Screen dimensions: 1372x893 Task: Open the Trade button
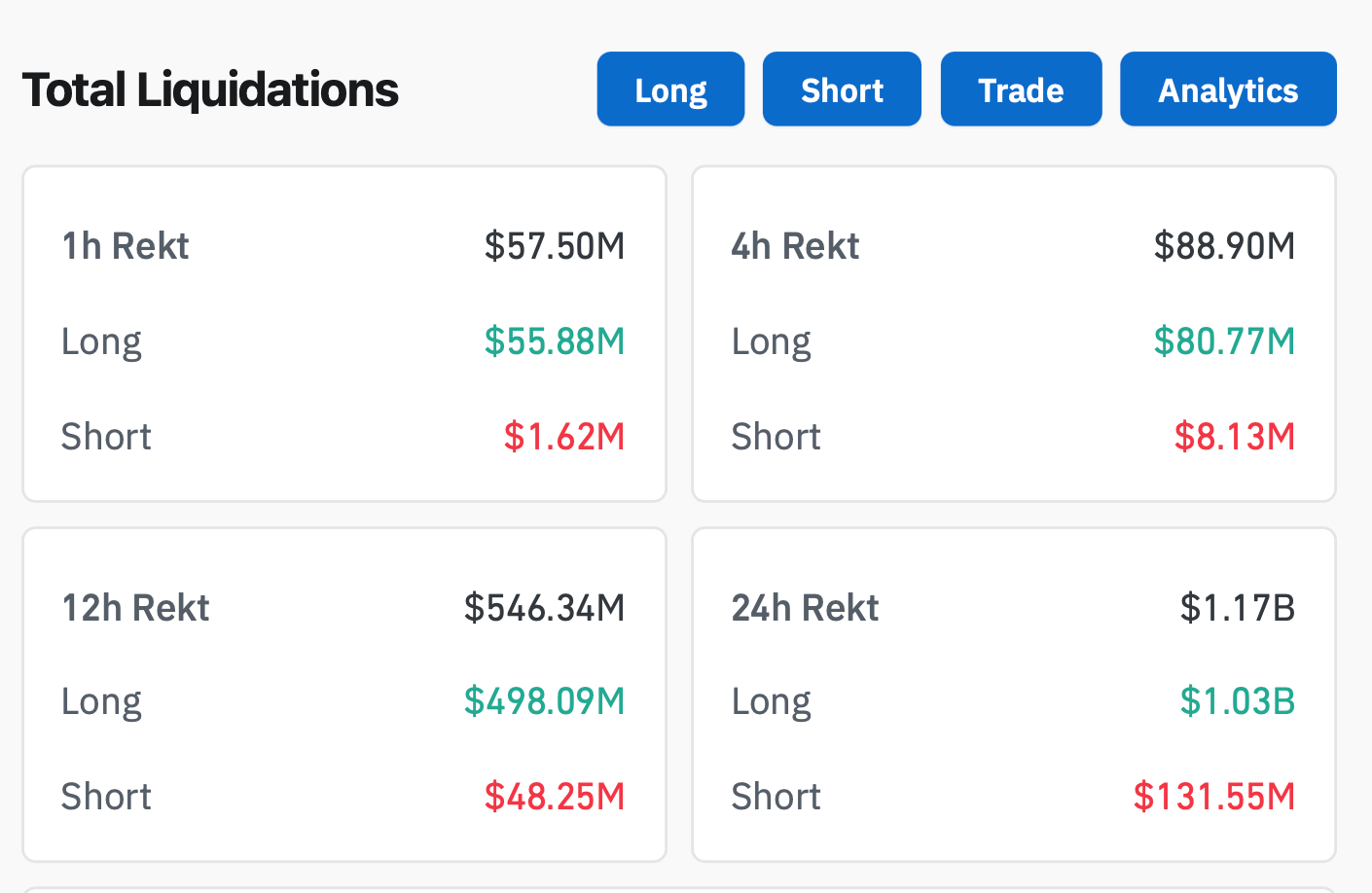(1021, 89)
